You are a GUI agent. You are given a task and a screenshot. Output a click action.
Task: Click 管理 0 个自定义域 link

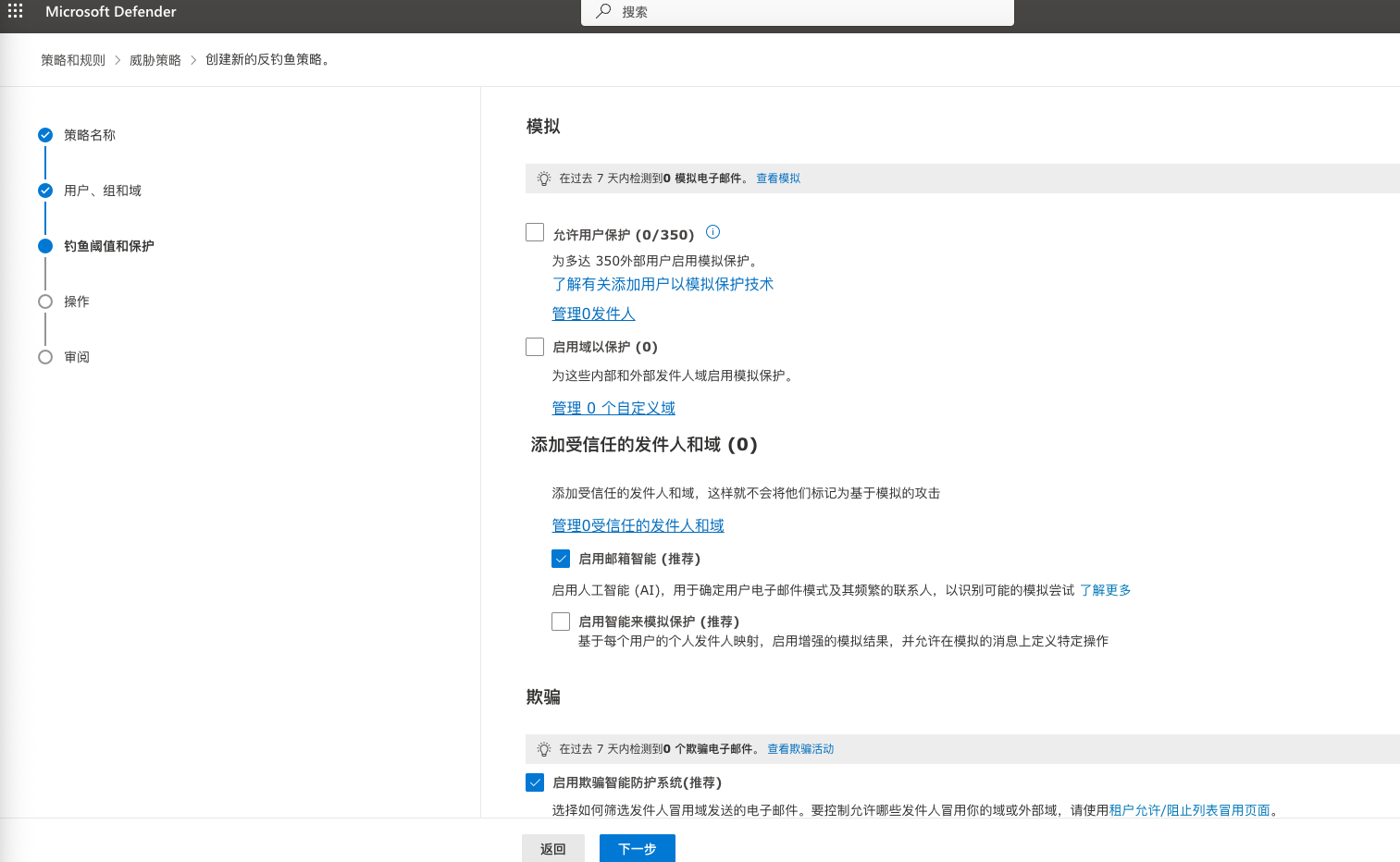click(x=613, y=408)
